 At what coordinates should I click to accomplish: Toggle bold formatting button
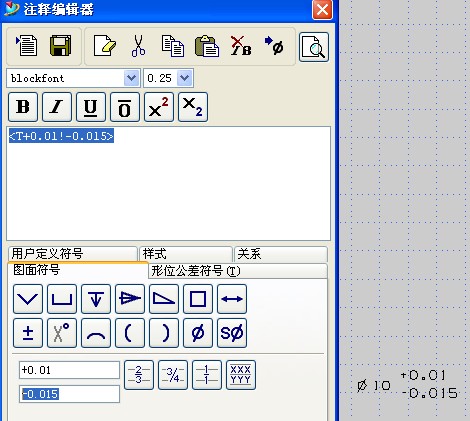coord(23,107)
